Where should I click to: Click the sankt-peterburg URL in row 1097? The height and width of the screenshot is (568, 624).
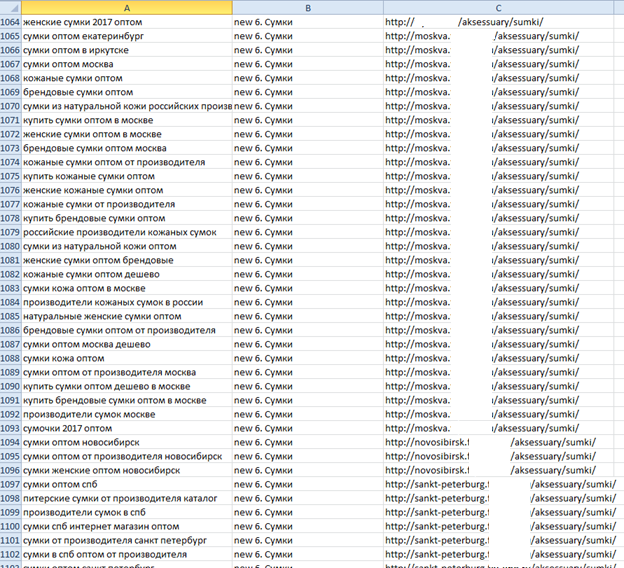500,484
